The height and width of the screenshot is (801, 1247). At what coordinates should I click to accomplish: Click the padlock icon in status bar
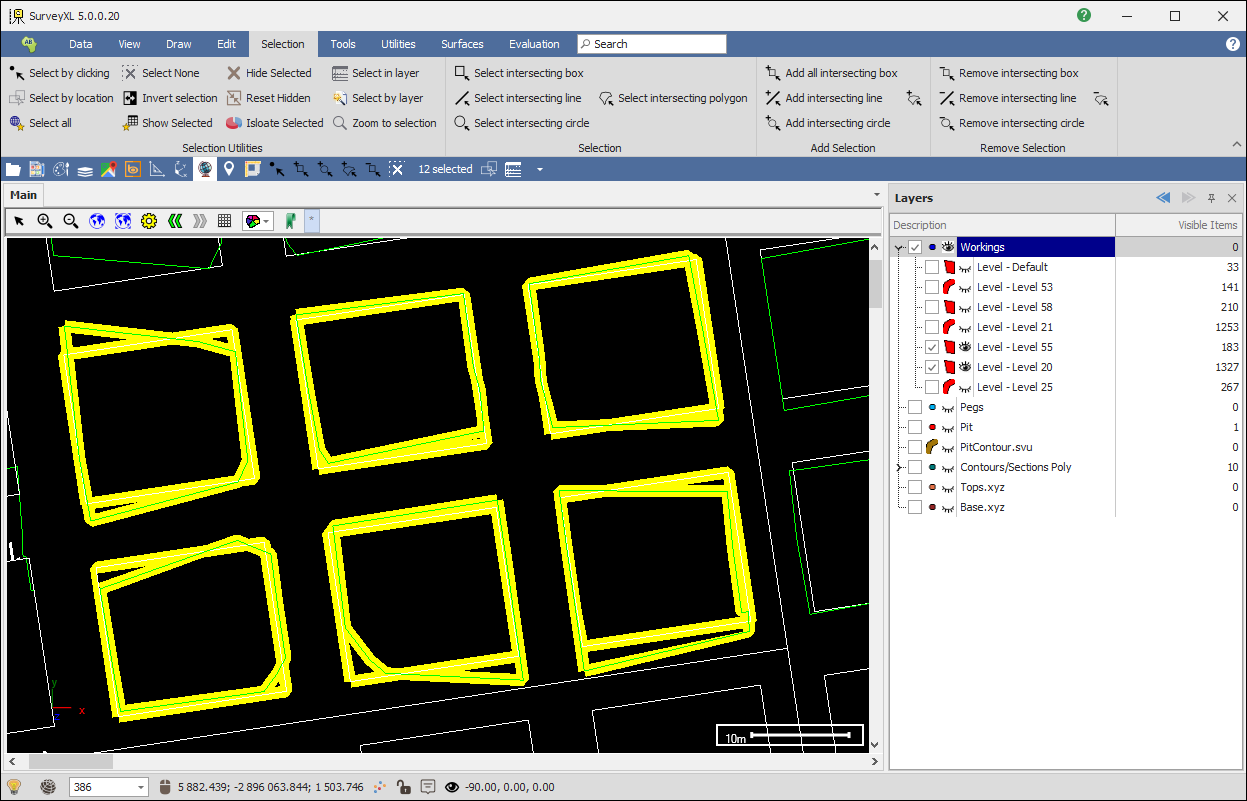click(x=403, y=787)
